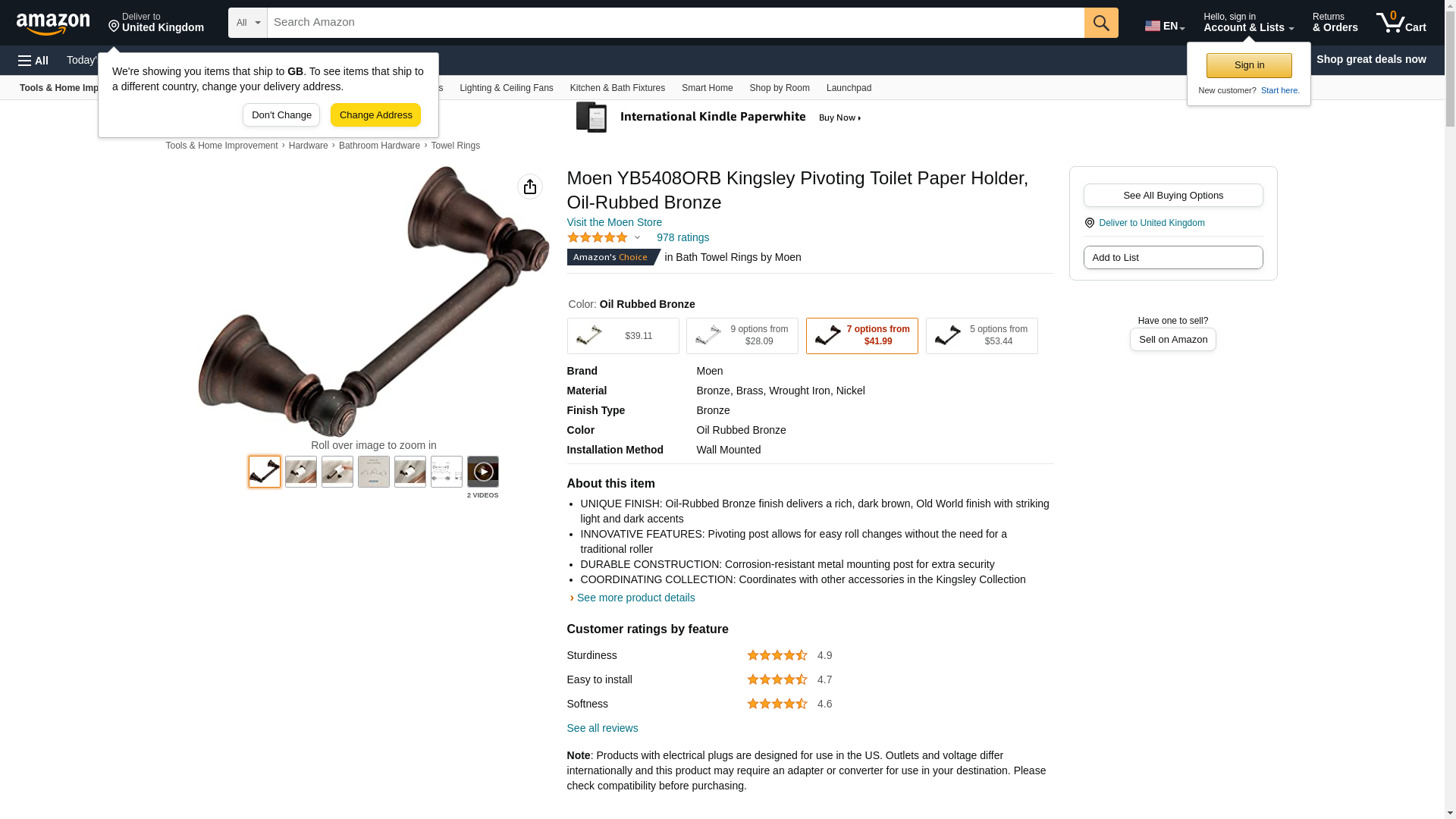Select the 5 options from $53.44 swatch

point(982,336)
